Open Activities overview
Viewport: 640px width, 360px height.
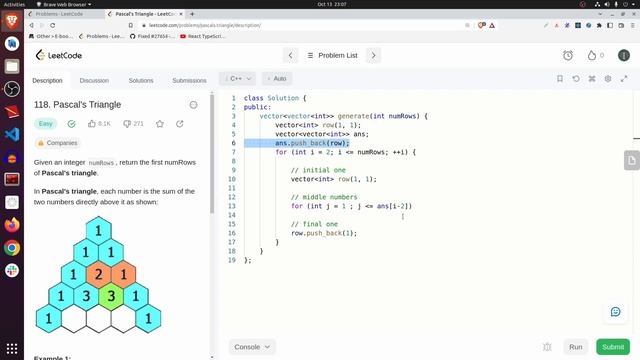(14, 4)
